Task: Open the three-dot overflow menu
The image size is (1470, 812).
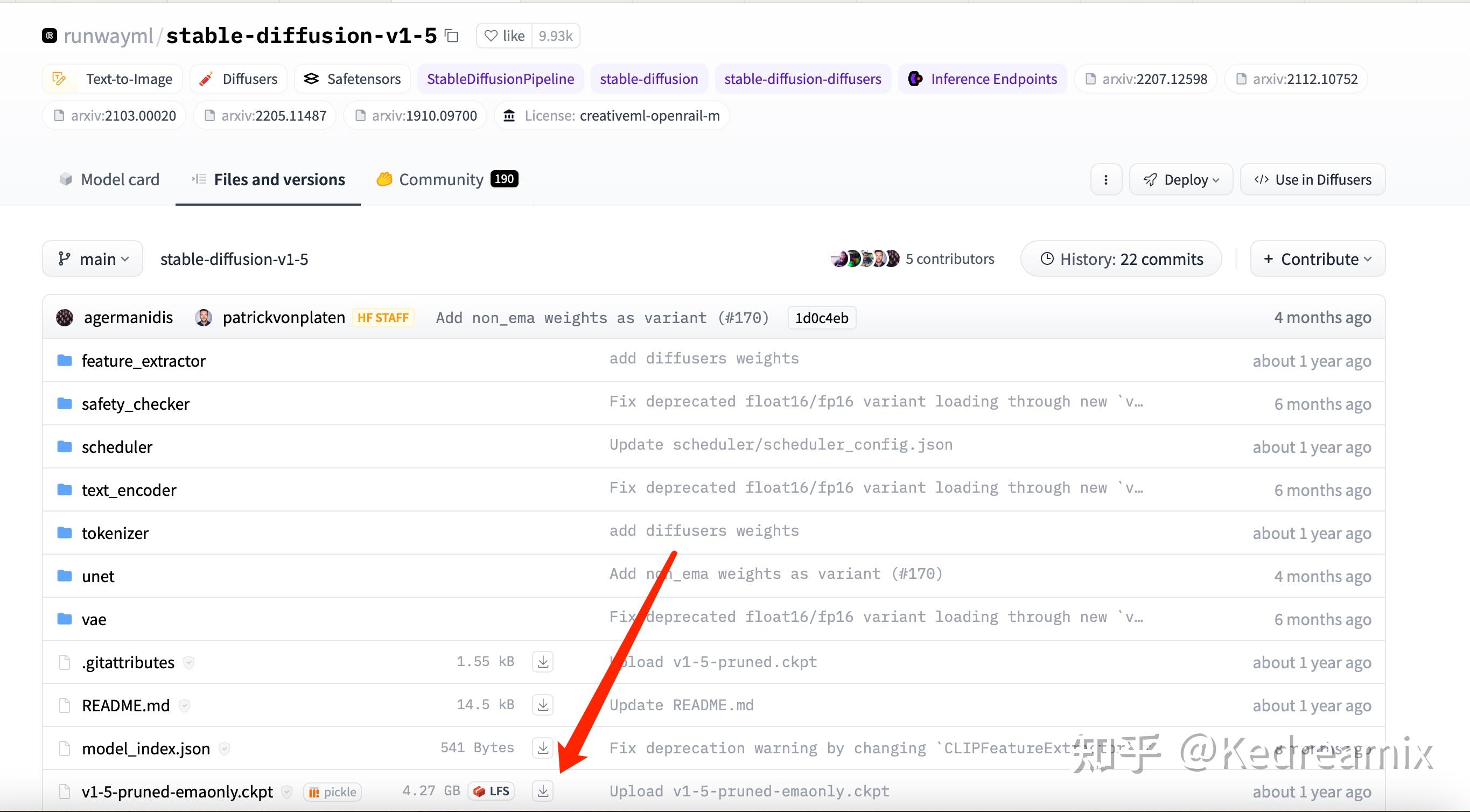Action: tap(1106, 179)
